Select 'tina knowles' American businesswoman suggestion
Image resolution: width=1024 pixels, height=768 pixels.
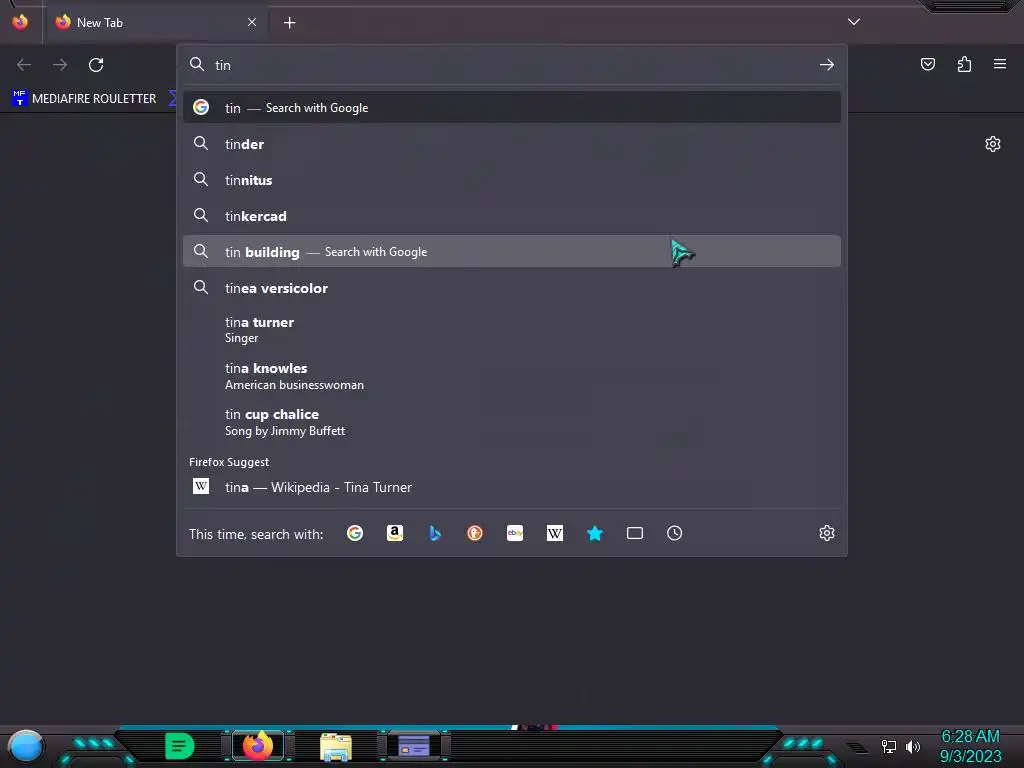pos(512,376)
